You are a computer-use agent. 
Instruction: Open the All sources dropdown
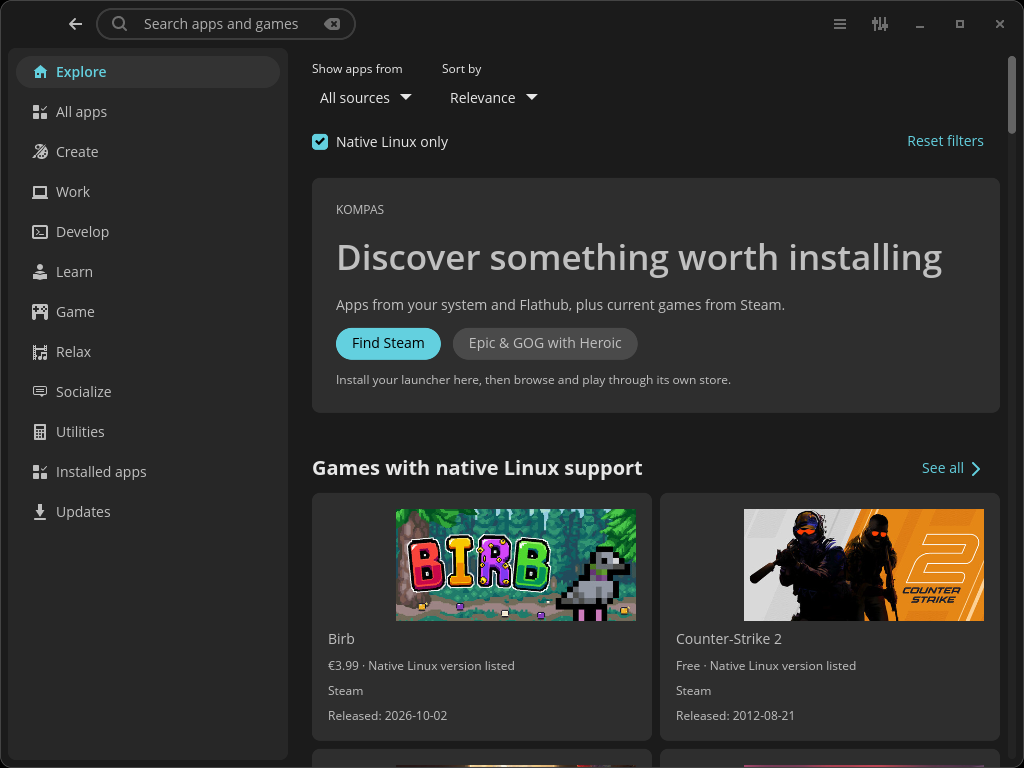365,98
